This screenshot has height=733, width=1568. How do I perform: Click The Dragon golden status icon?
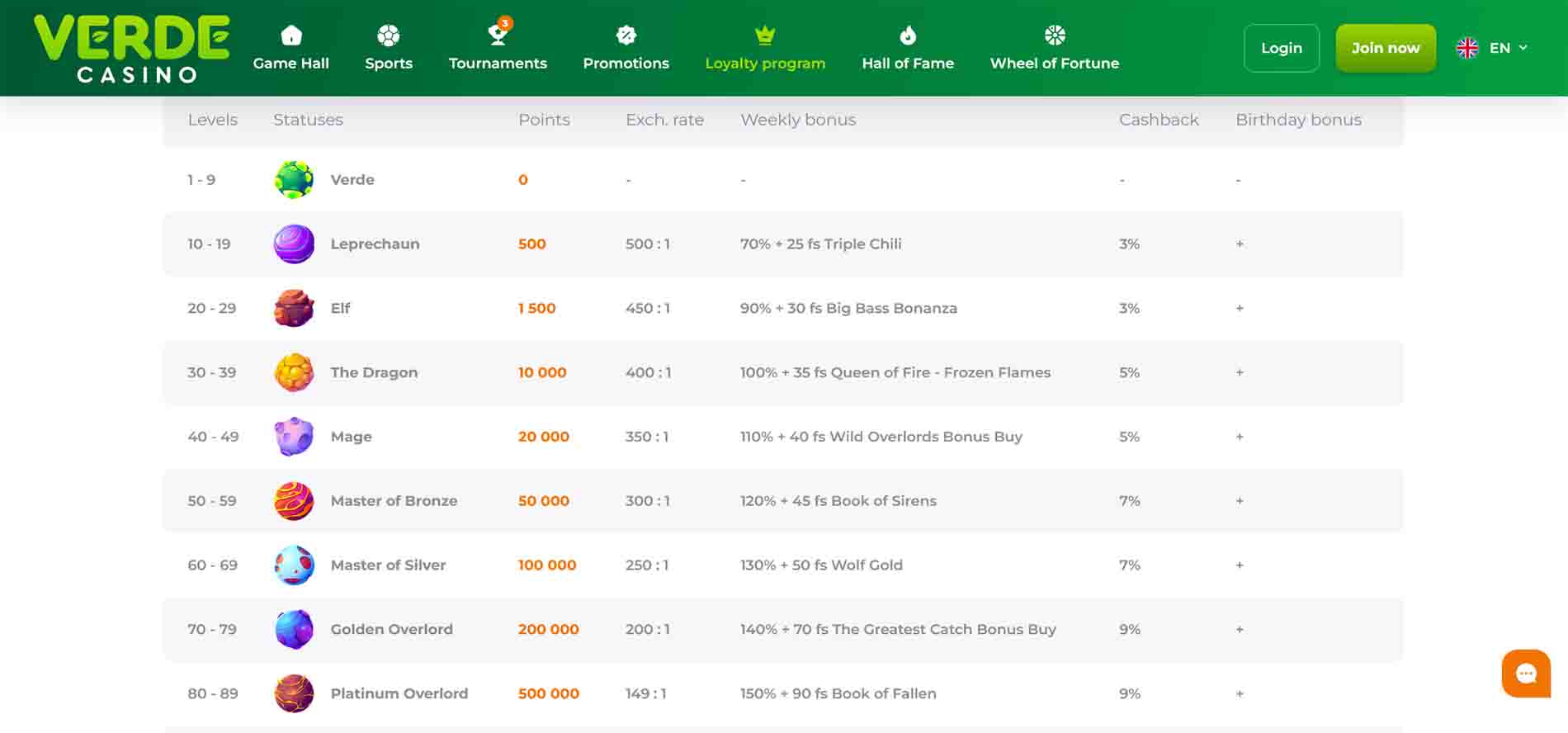[x=294, y=372]
